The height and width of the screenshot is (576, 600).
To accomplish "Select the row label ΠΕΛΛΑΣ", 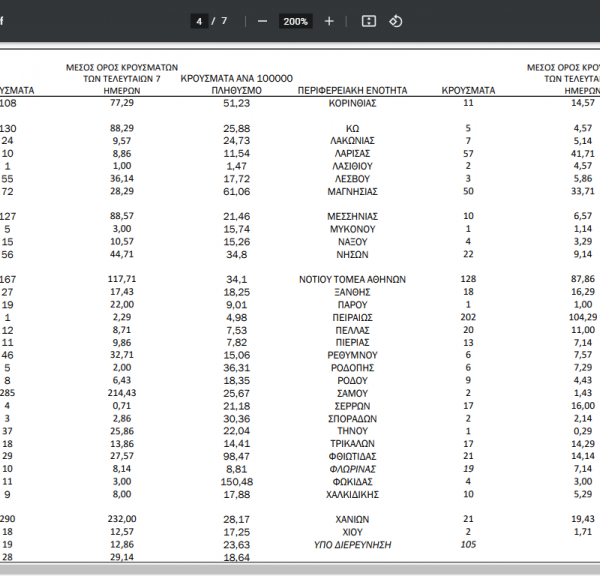I will 352,330.
